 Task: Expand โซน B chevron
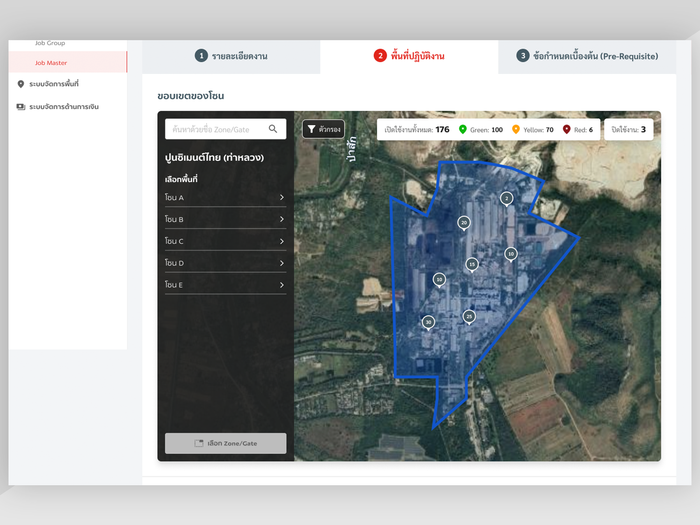pos(282,219)
